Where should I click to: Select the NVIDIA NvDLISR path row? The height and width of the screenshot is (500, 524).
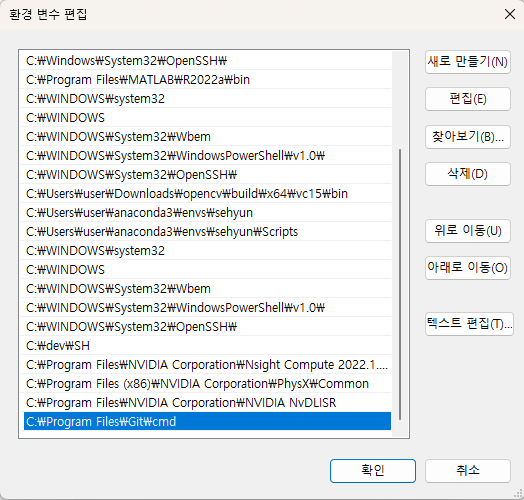click(x=206, y=403)
